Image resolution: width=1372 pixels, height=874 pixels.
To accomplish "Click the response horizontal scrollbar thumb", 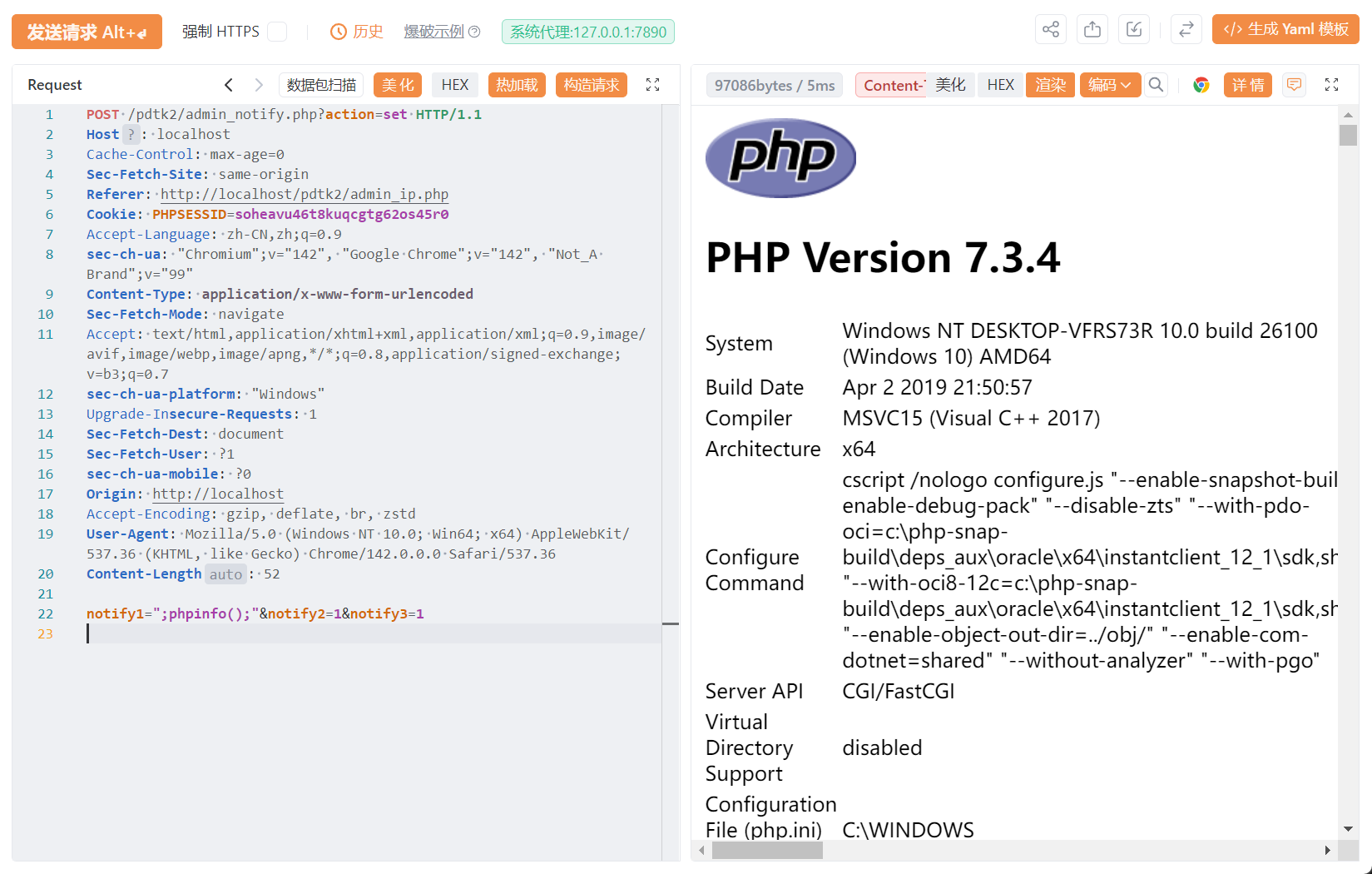I will 767,850.
